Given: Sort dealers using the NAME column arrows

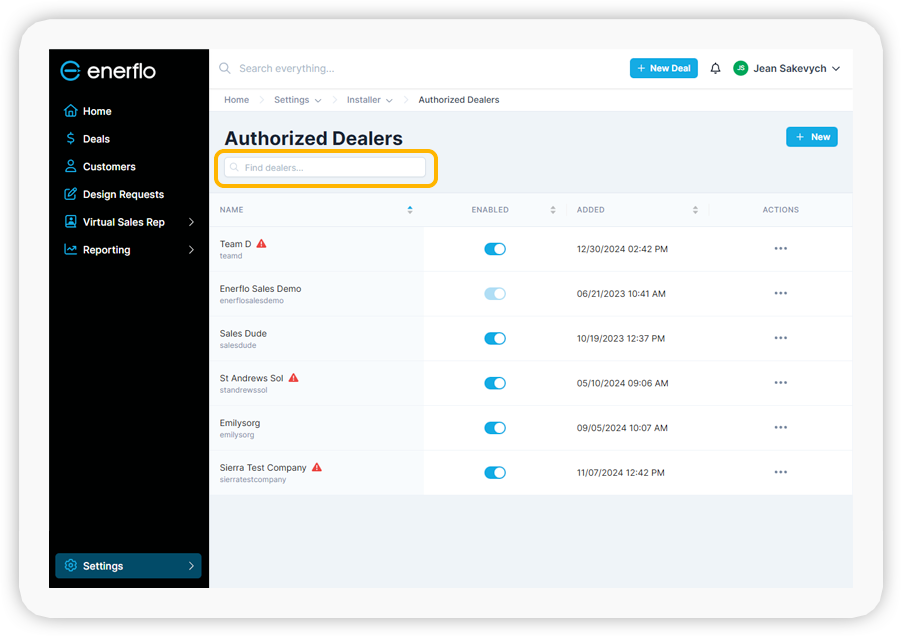Looking at the screenshot, I should point(410,210).
